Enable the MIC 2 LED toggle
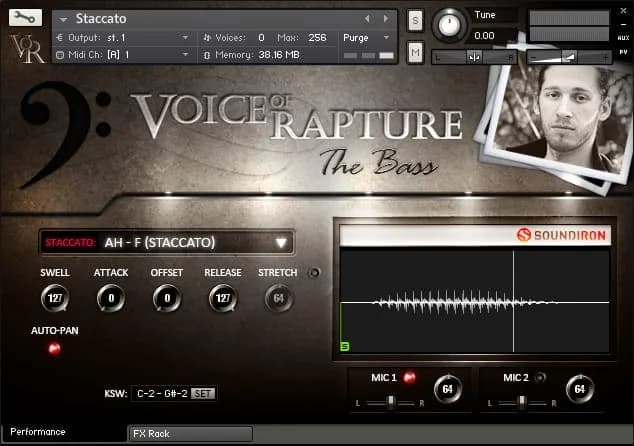 click(540, 377)
